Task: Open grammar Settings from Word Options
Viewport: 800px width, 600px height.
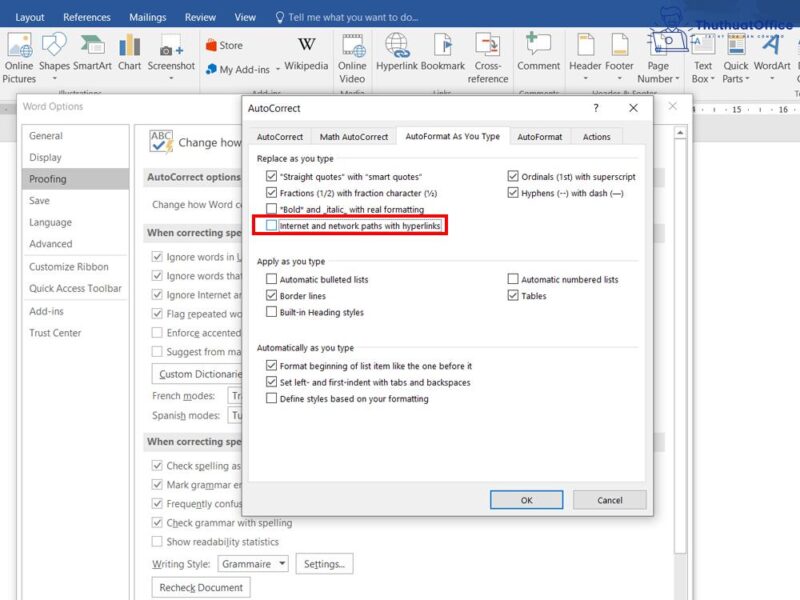Action: 324,564
